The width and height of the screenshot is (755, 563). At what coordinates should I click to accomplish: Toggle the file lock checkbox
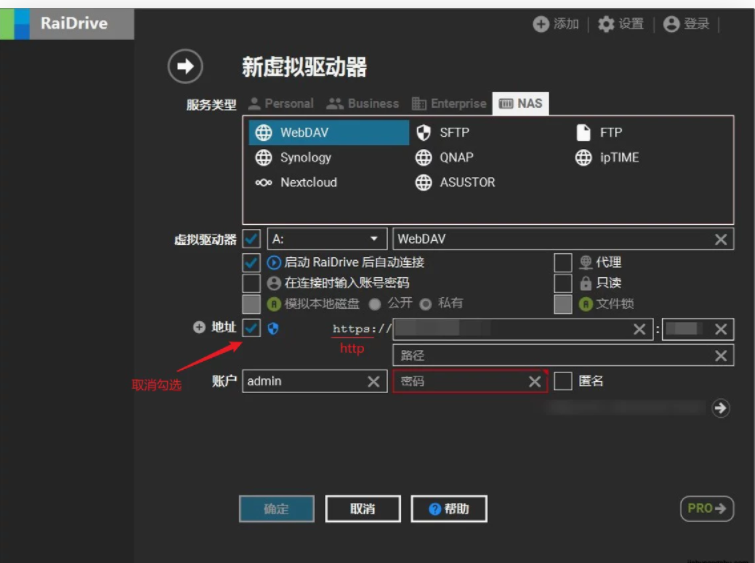[x=563, y=304]
